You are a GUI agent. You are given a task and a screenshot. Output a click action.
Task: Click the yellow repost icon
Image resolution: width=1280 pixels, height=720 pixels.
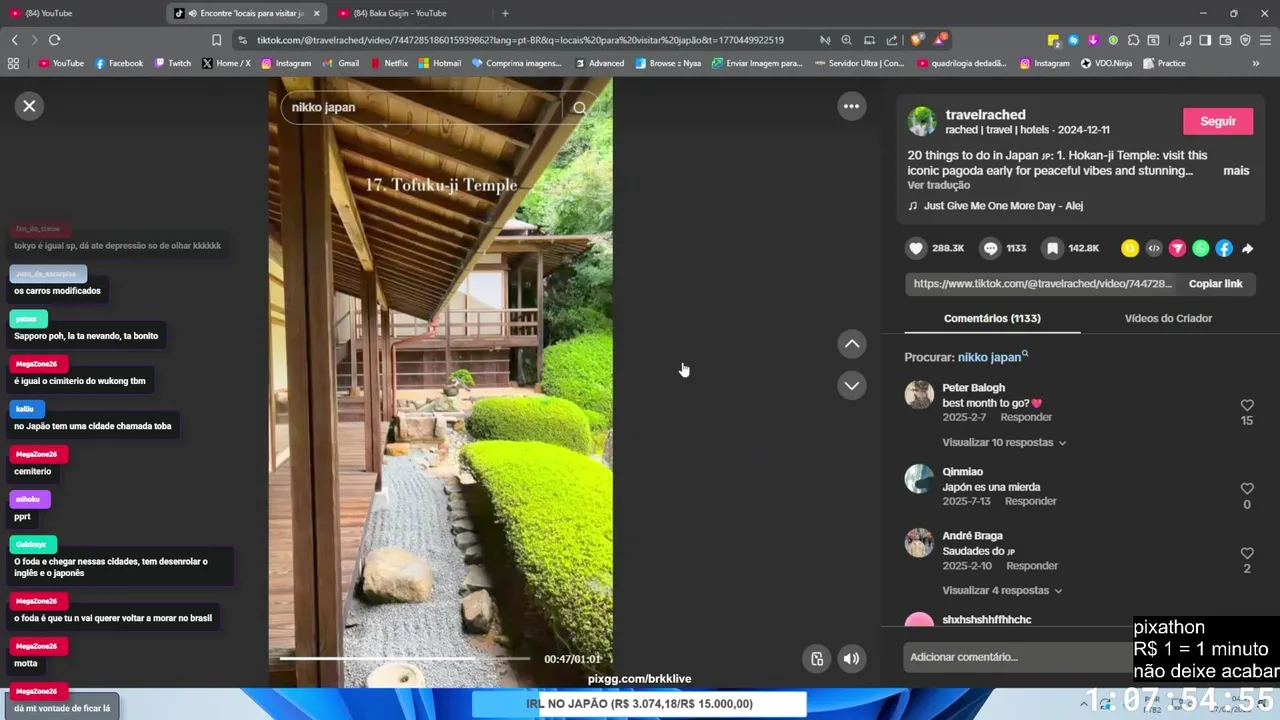1130,248
